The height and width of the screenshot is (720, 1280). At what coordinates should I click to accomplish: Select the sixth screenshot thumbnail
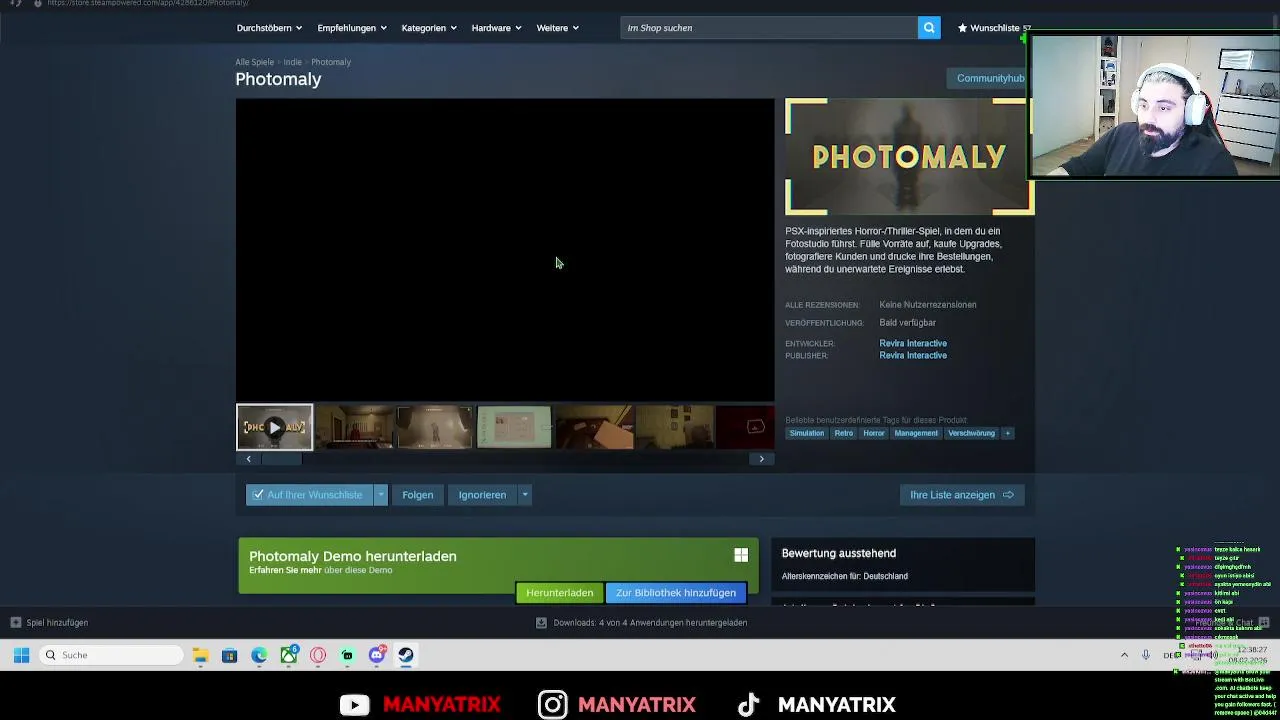click(674, 427)
